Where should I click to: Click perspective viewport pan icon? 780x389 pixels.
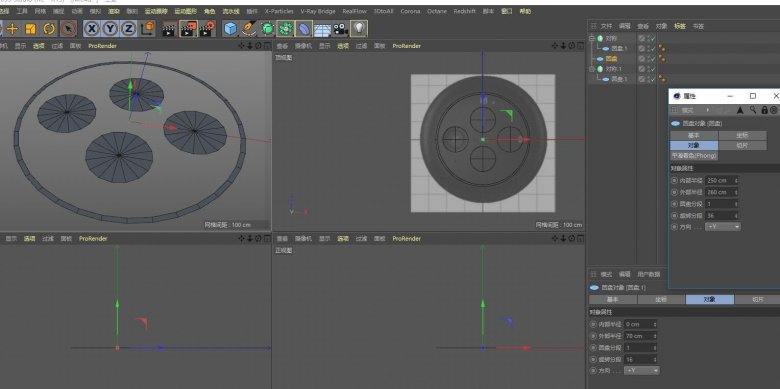coord(241,46)
